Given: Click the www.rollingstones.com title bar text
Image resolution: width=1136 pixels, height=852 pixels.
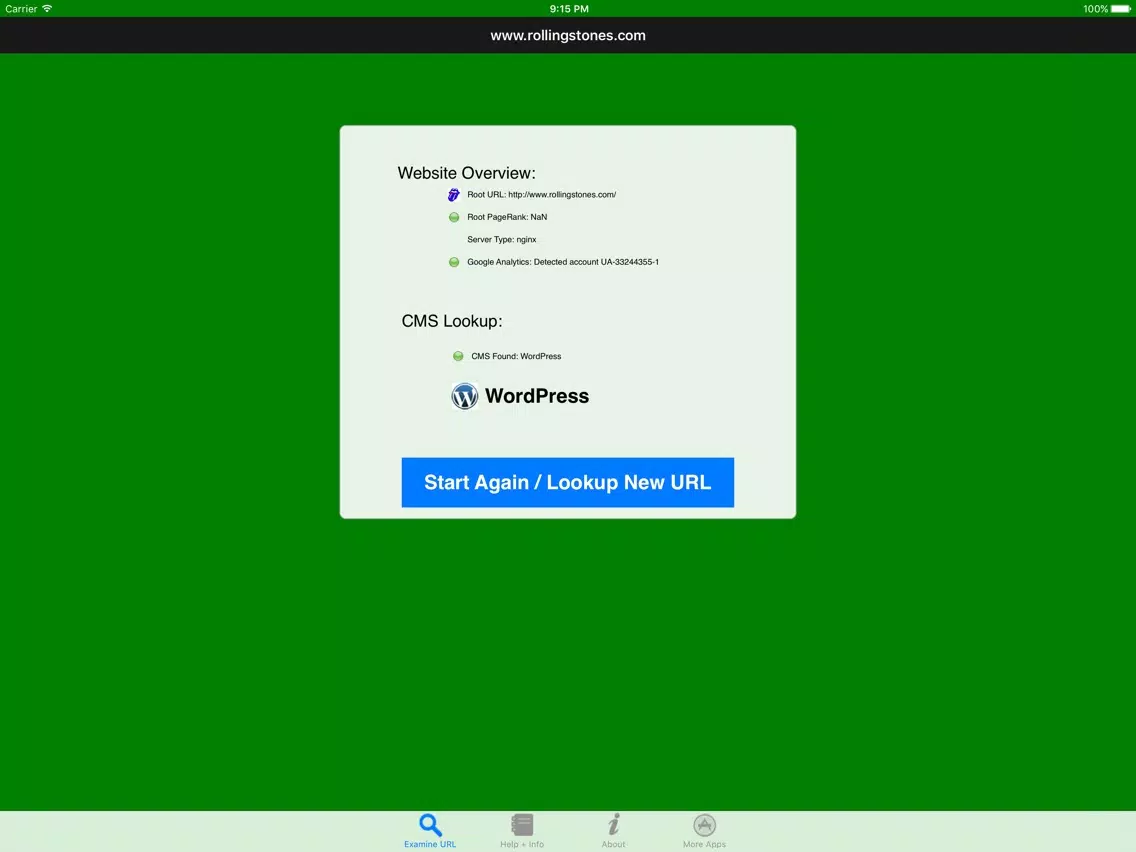Looking at the screenshot, I should 568,36.
